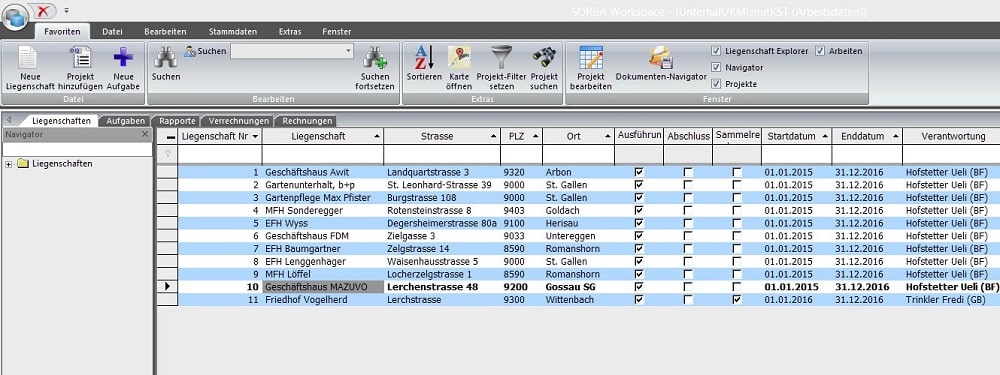
Task: Click the Verantwortung column header
Action: pos(953,136)
